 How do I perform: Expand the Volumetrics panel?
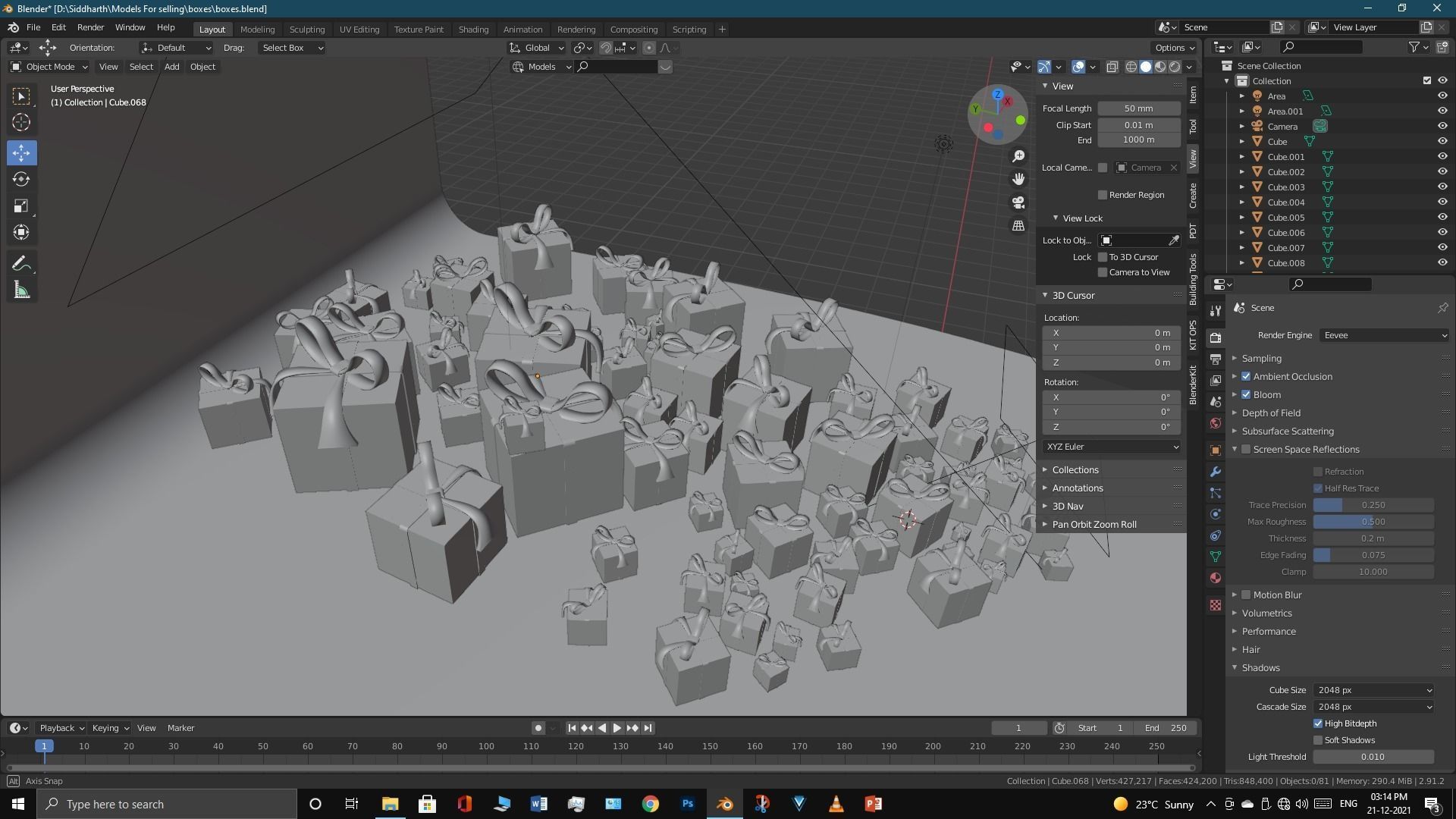[x=1266, y=613]
